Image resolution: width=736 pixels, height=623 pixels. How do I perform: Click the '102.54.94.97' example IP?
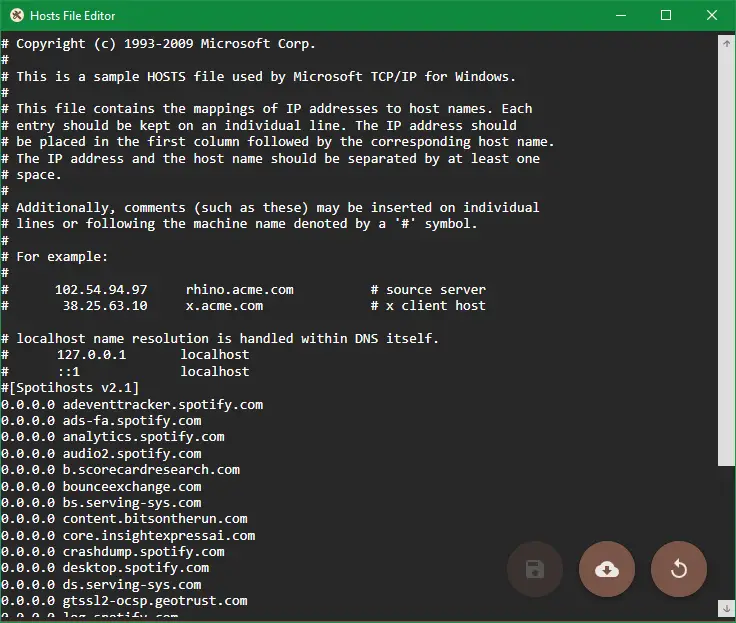click(x=101, y=290)
